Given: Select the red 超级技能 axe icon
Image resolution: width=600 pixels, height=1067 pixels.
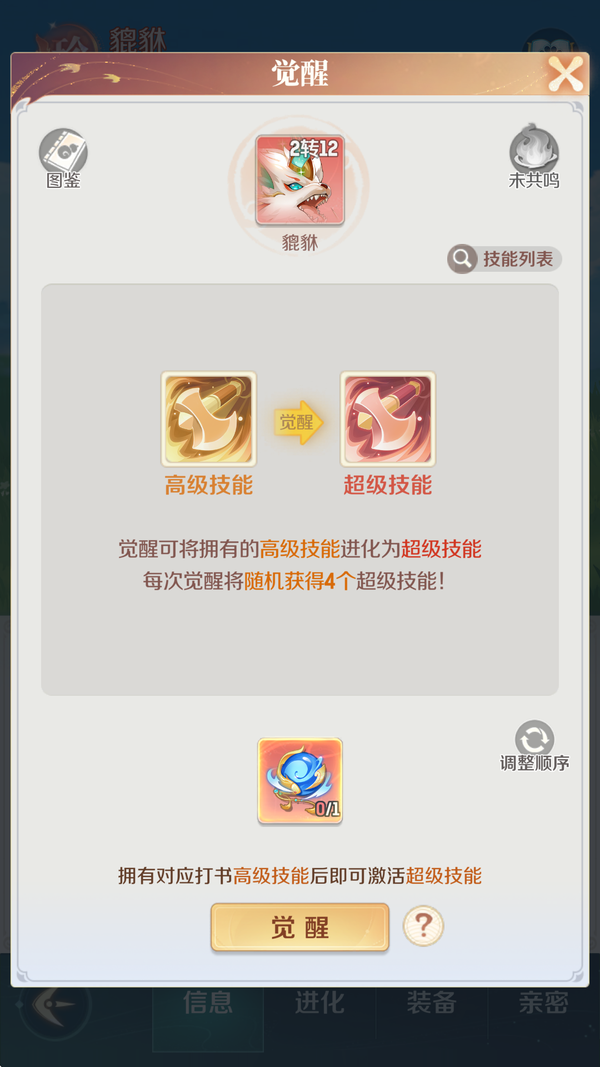Looking at the screenshot, I should [388, 418].
